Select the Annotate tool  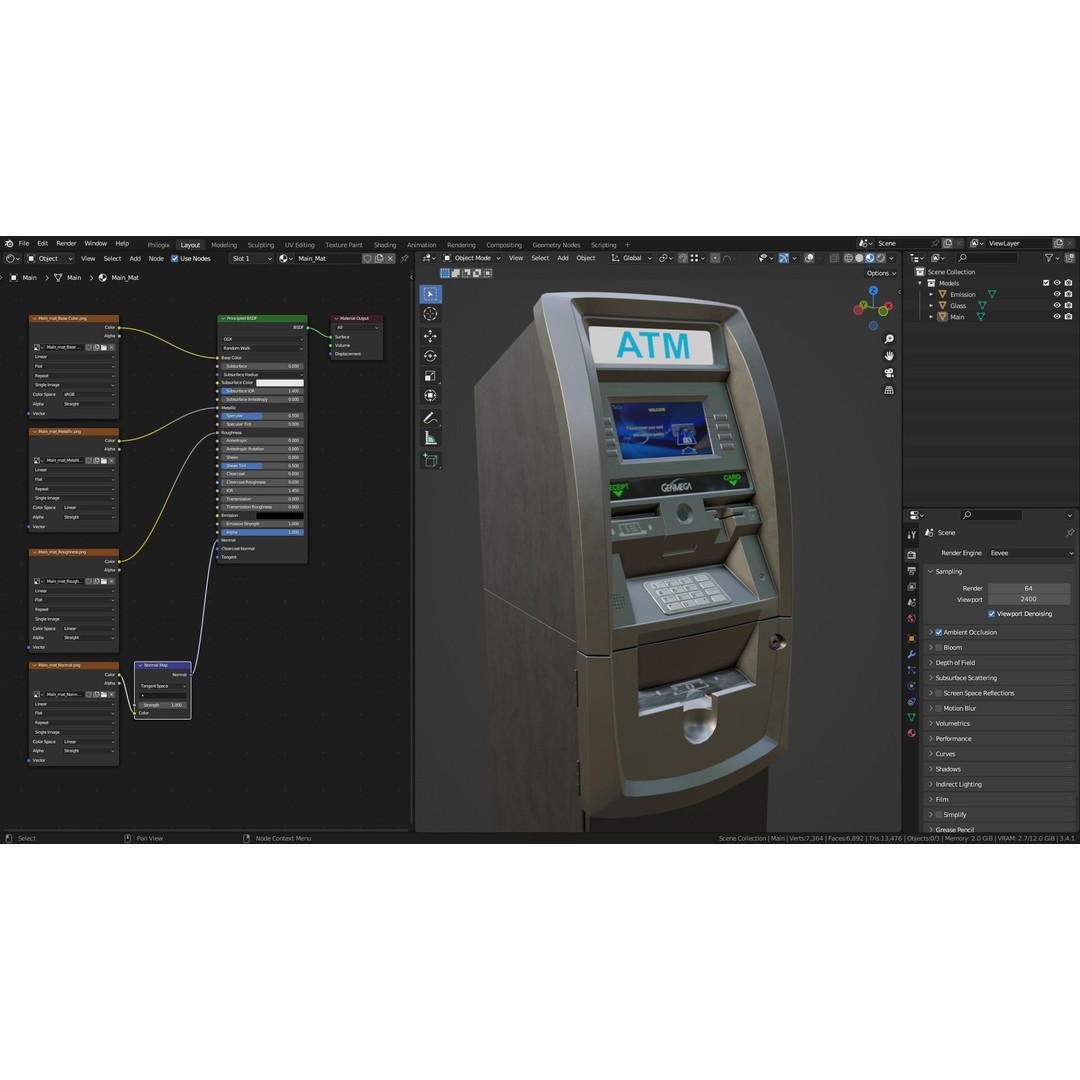(x=430, y=418)
